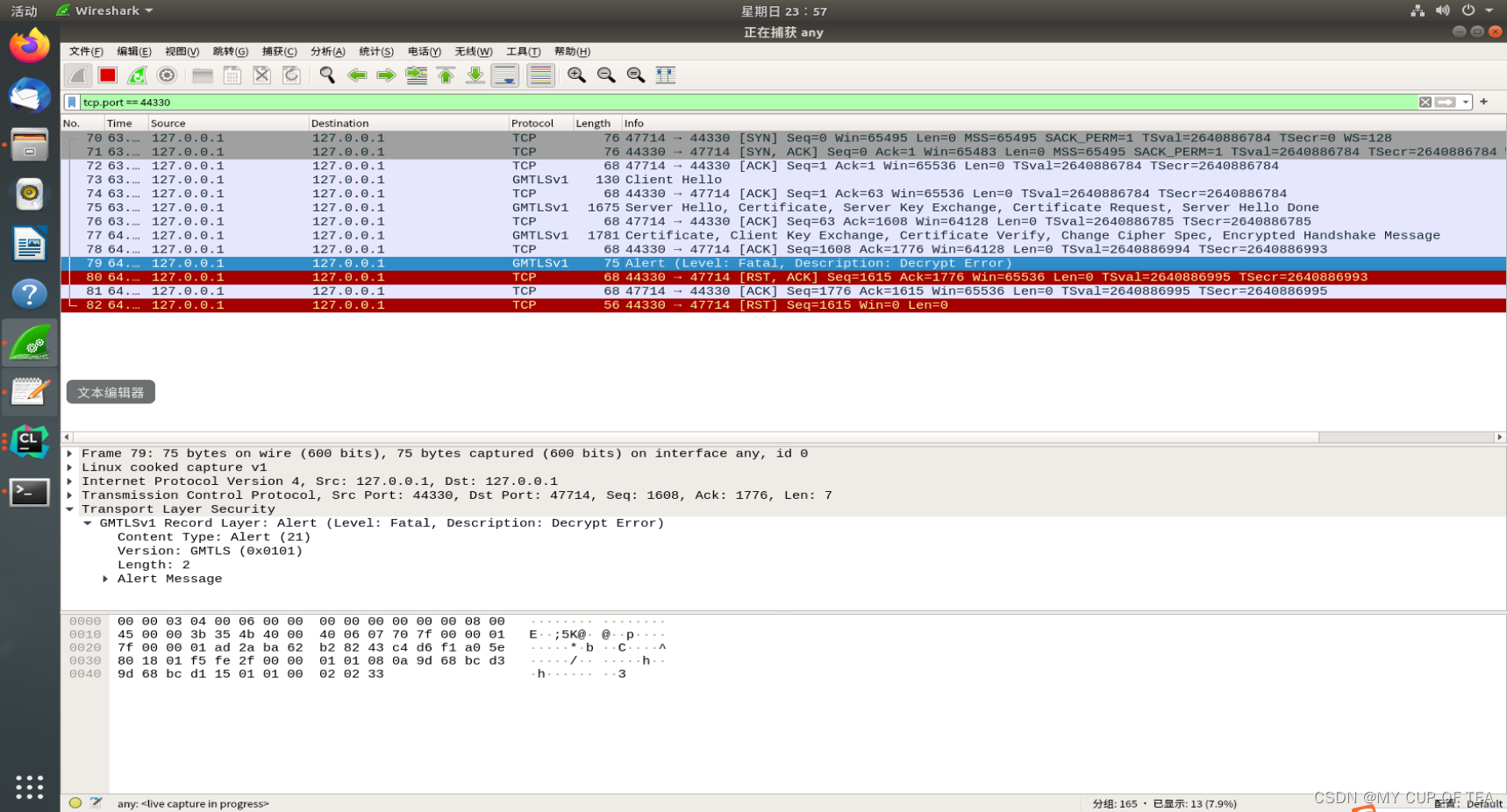Zoom in on packet text
The width and height of the screenshot is (1507, 812).
point(576,75)
